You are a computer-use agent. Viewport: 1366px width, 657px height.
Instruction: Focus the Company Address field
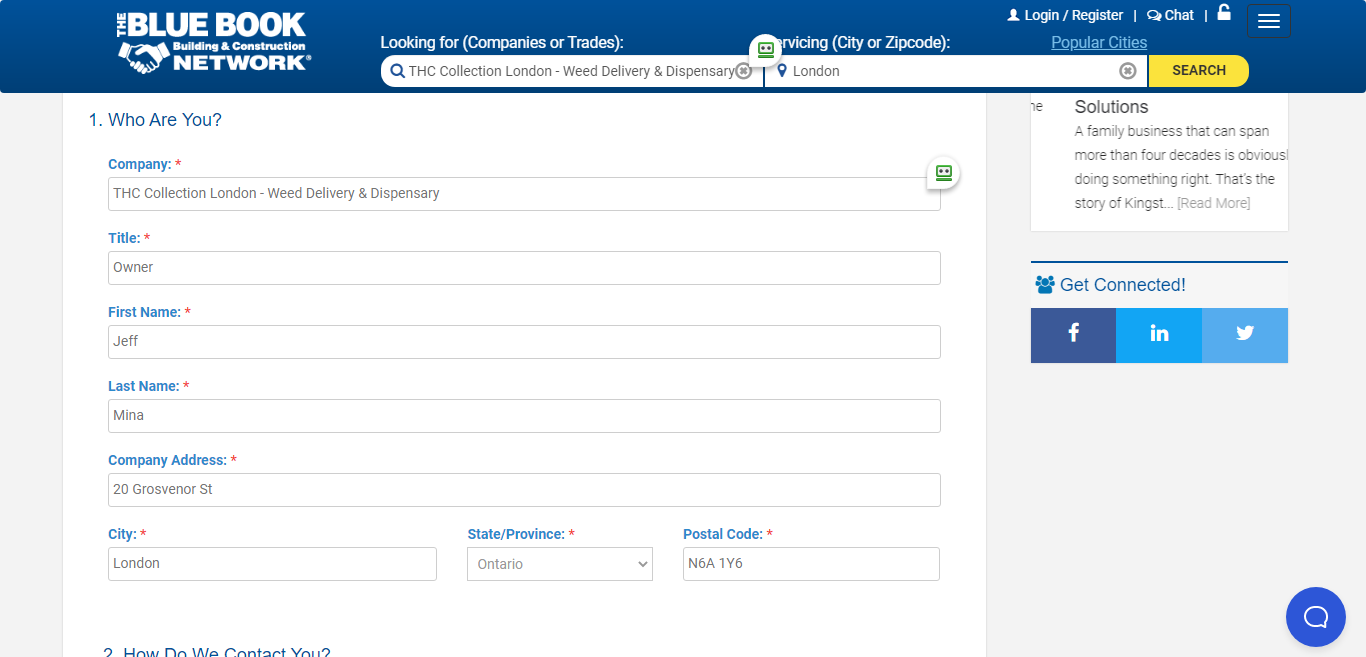pos(524,490)
